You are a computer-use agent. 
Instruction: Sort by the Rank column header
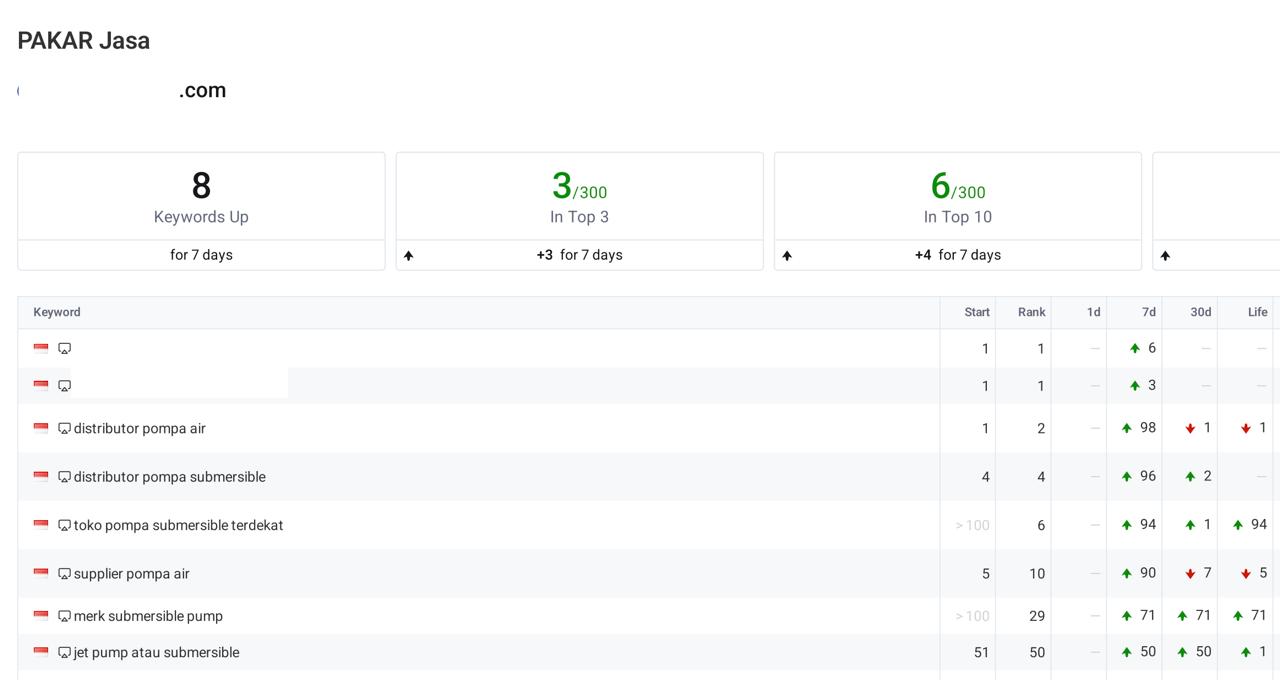click(x=1031, y=312)
